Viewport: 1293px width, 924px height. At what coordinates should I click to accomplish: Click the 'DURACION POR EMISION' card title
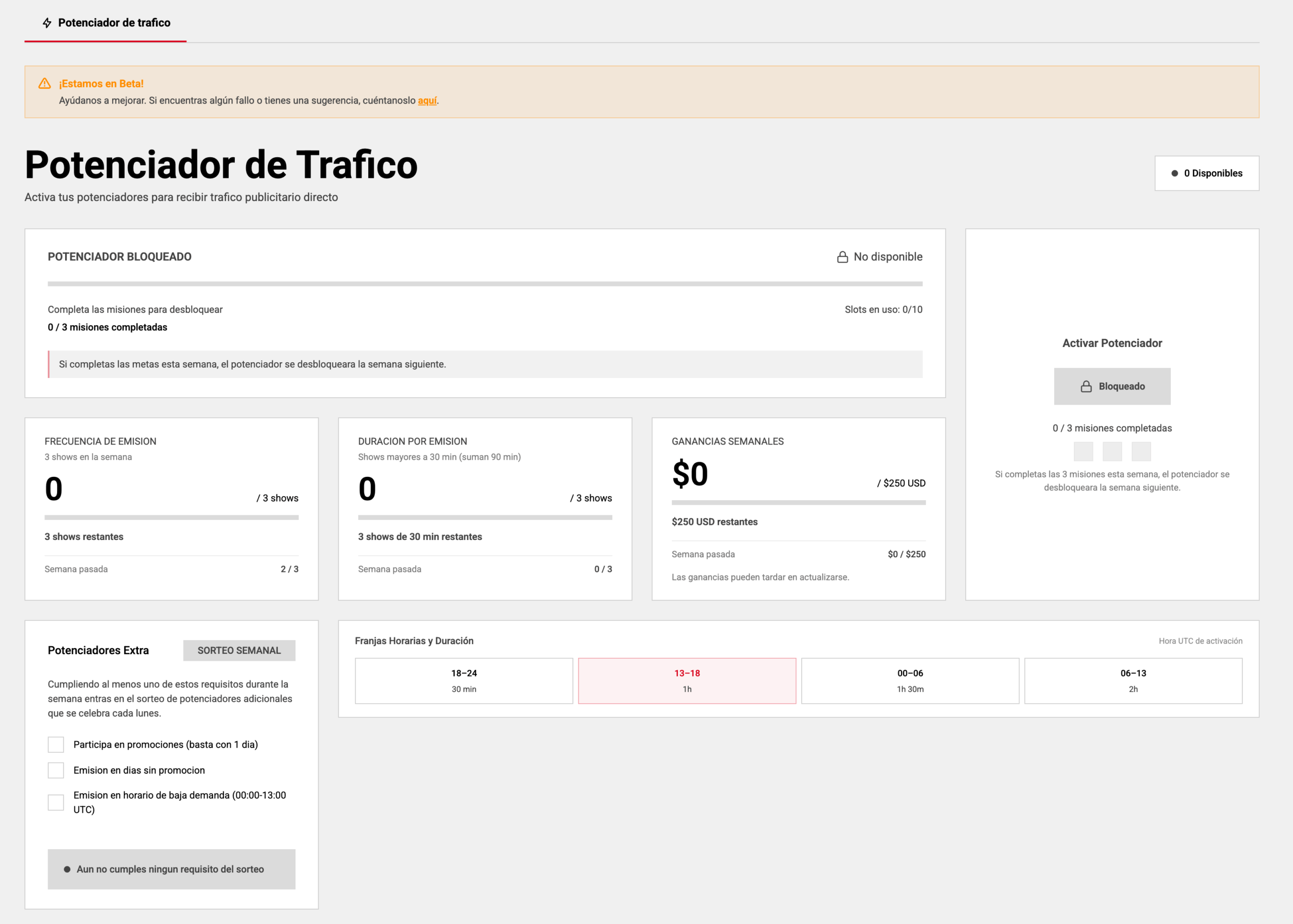pyautogui.click(x=413, y=442)
